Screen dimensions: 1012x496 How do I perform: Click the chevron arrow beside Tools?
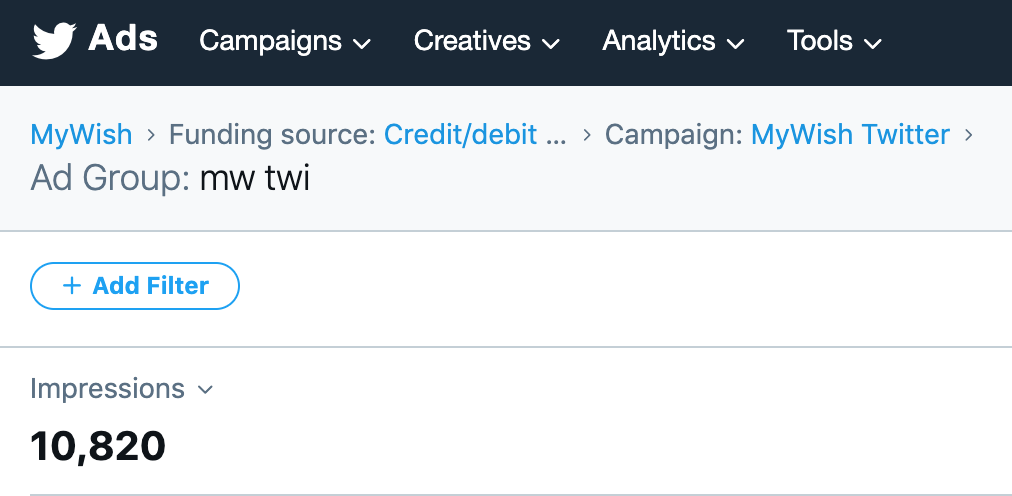872,43
